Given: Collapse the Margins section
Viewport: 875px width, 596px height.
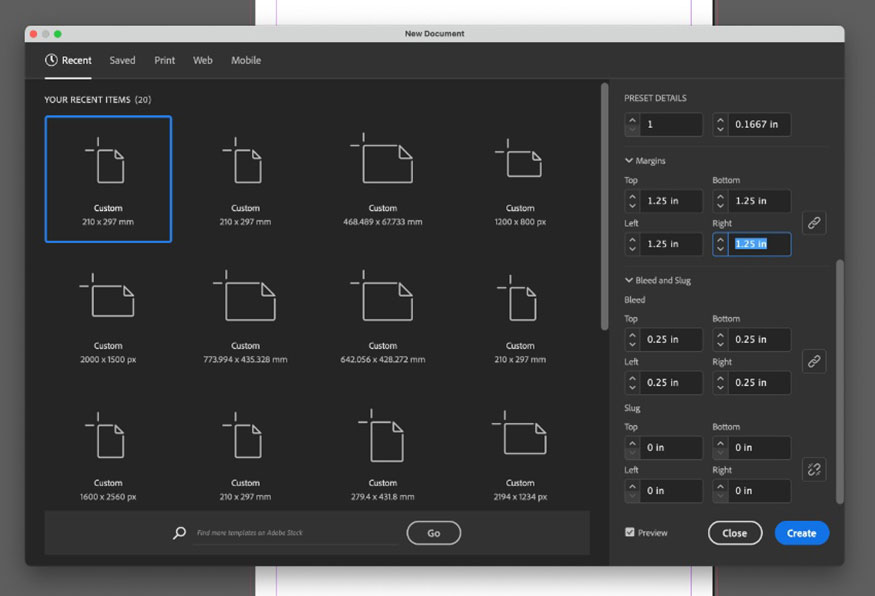Looking at the screenshot, I should pyautogui.click(x=628, y=161).
